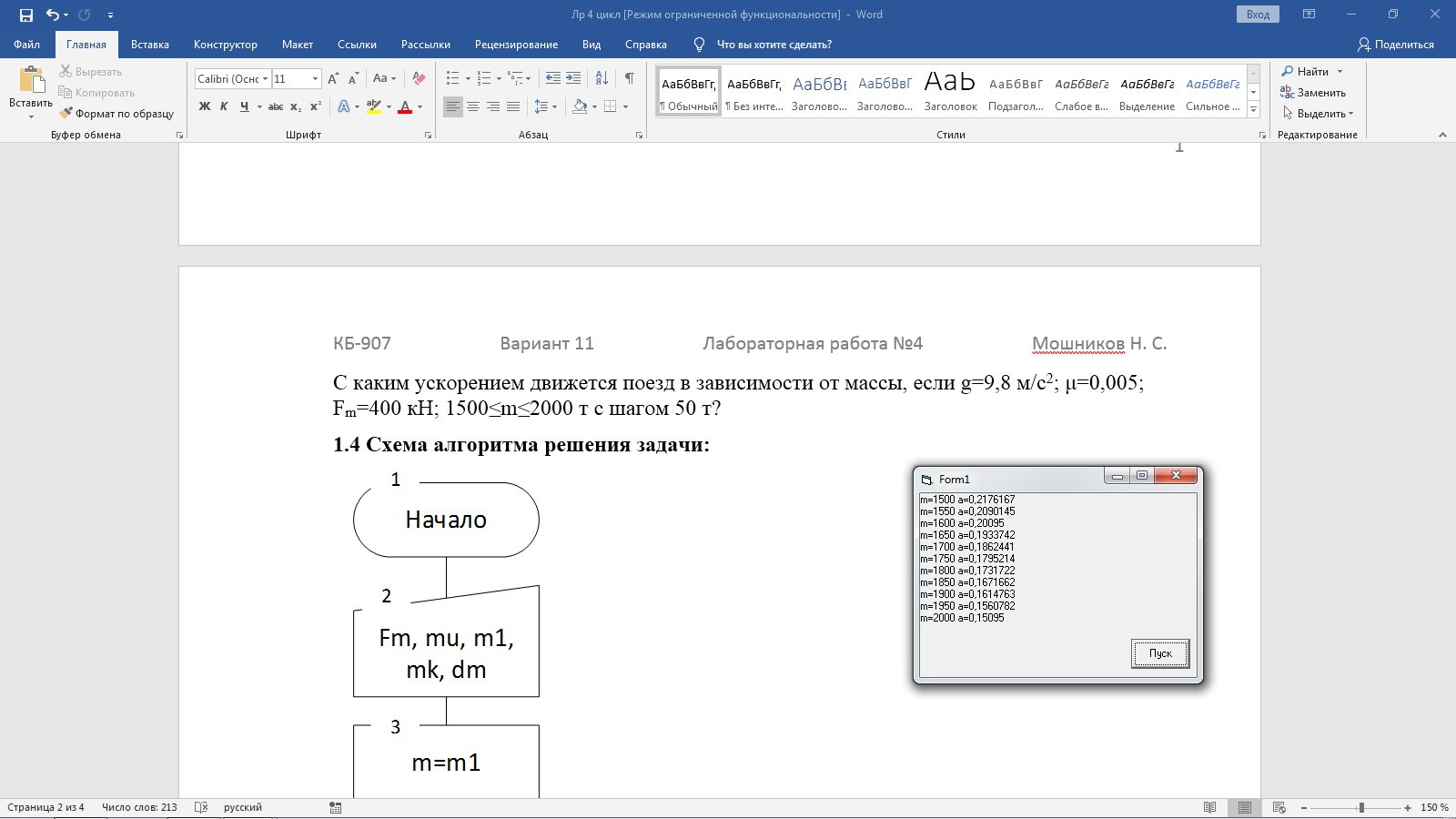
Task: Open Paragraph dialog launcher
Action: [639, 135]
